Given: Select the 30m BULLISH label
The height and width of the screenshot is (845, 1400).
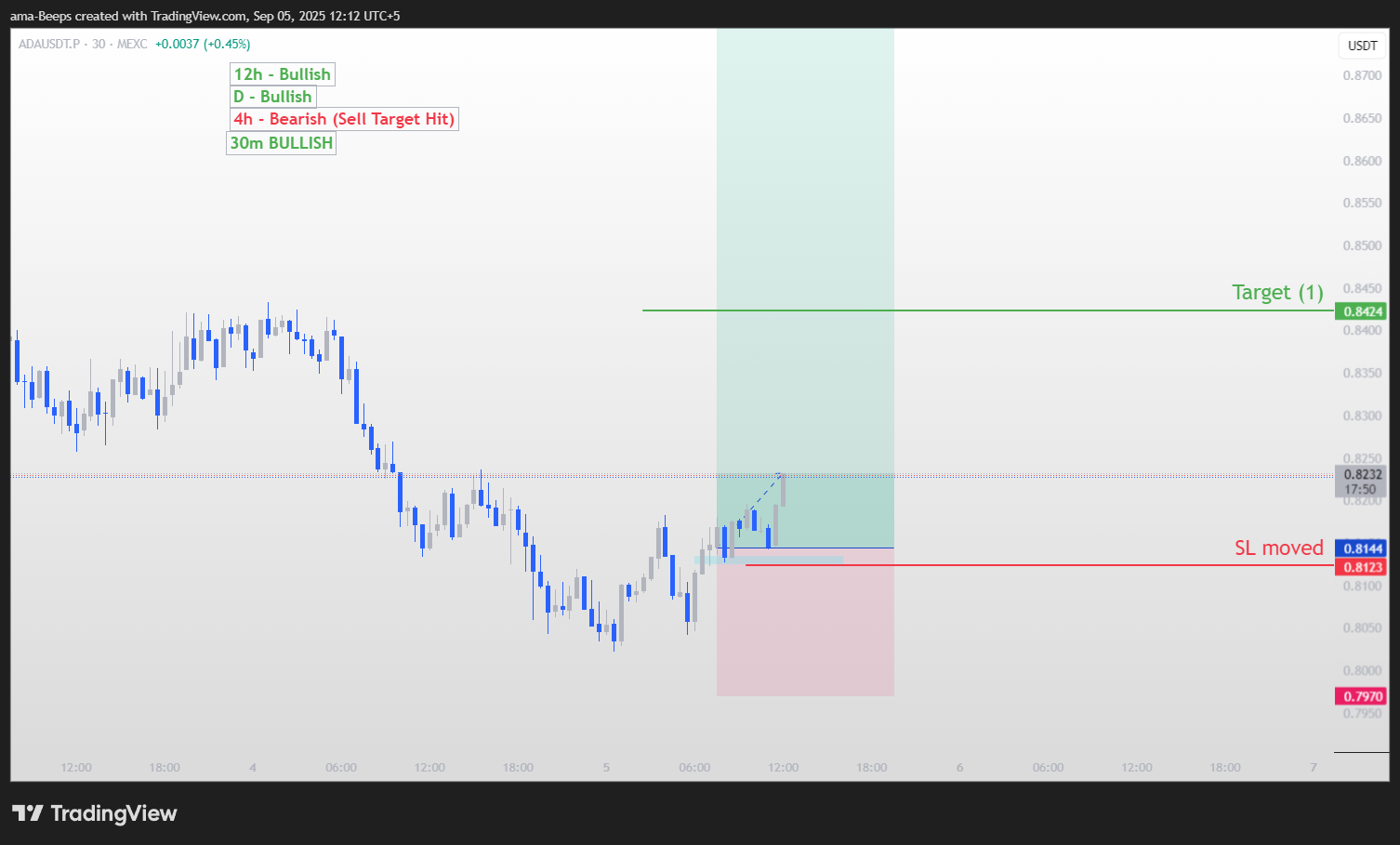Looking at the screenshot, I should (x=282, y=143).
